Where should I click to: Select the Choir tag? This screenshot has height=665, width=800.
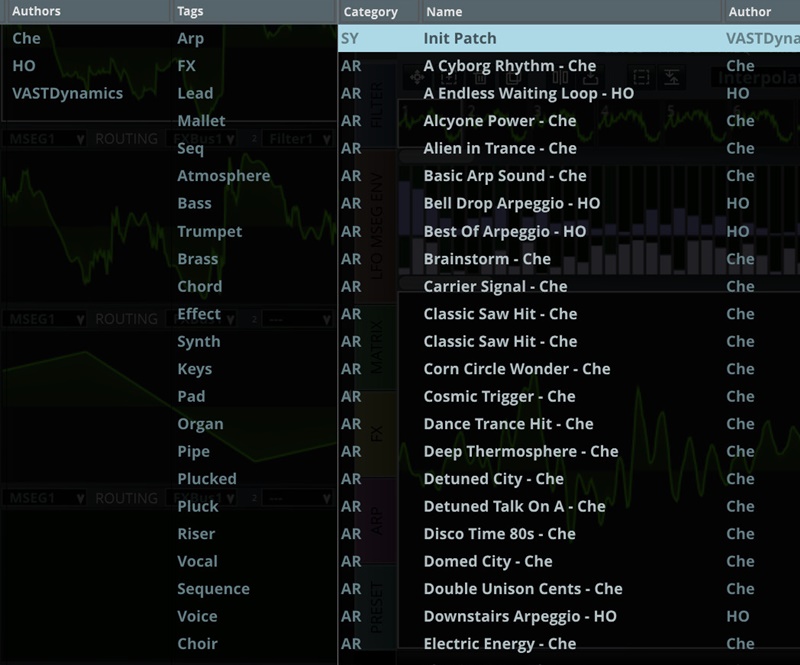197,645
